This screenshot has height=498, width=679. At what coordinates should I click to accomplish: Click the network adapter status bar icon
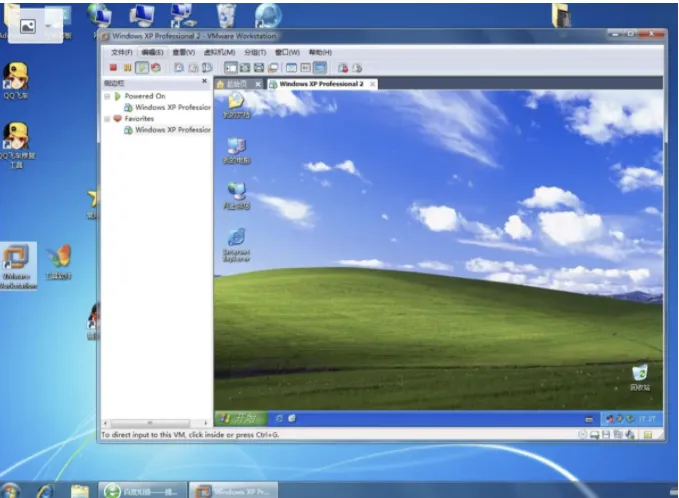(618, 434)
